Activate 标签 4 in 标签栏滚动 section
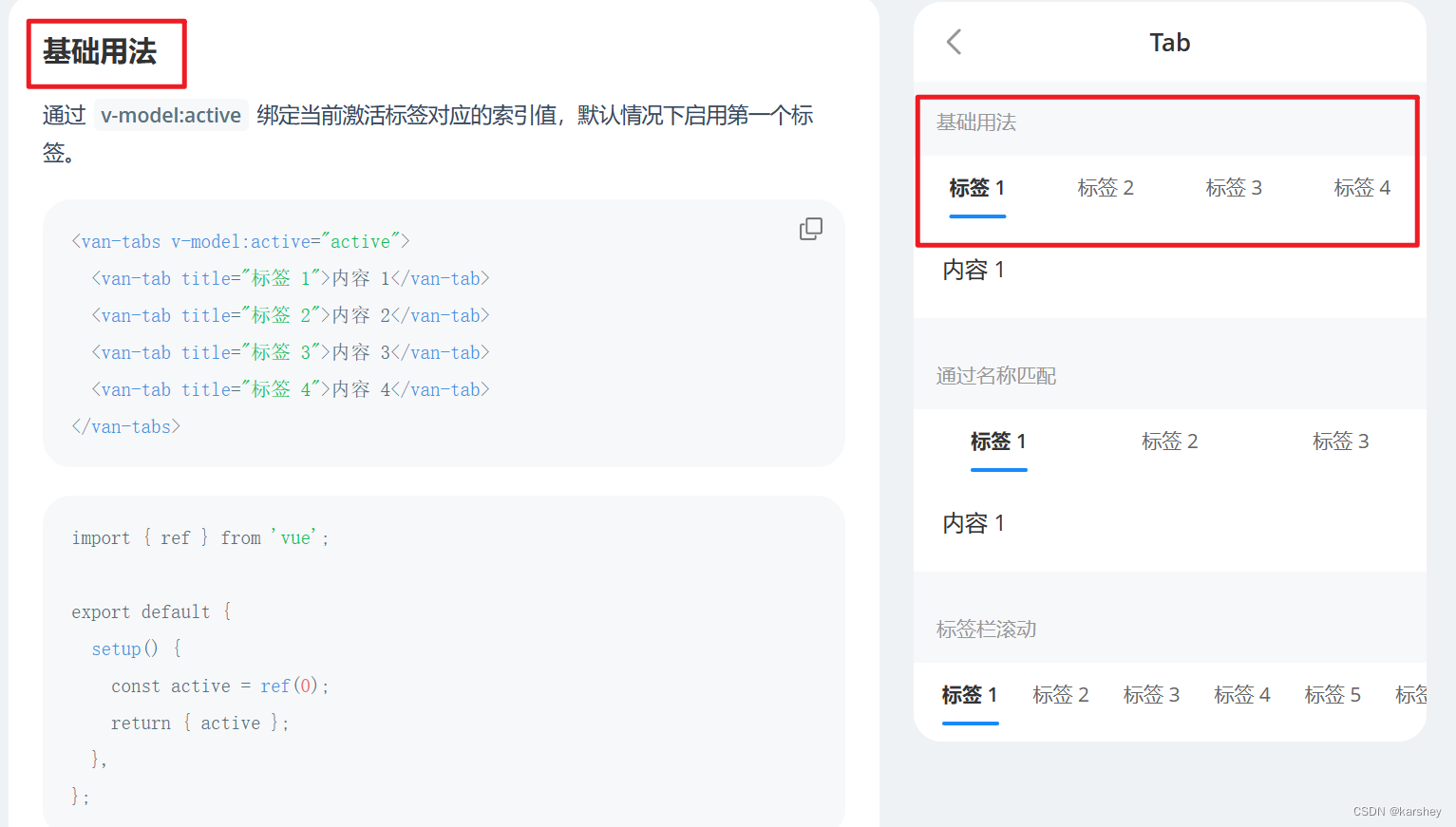The image size is (1456, 827). [x=1241, y=695]
